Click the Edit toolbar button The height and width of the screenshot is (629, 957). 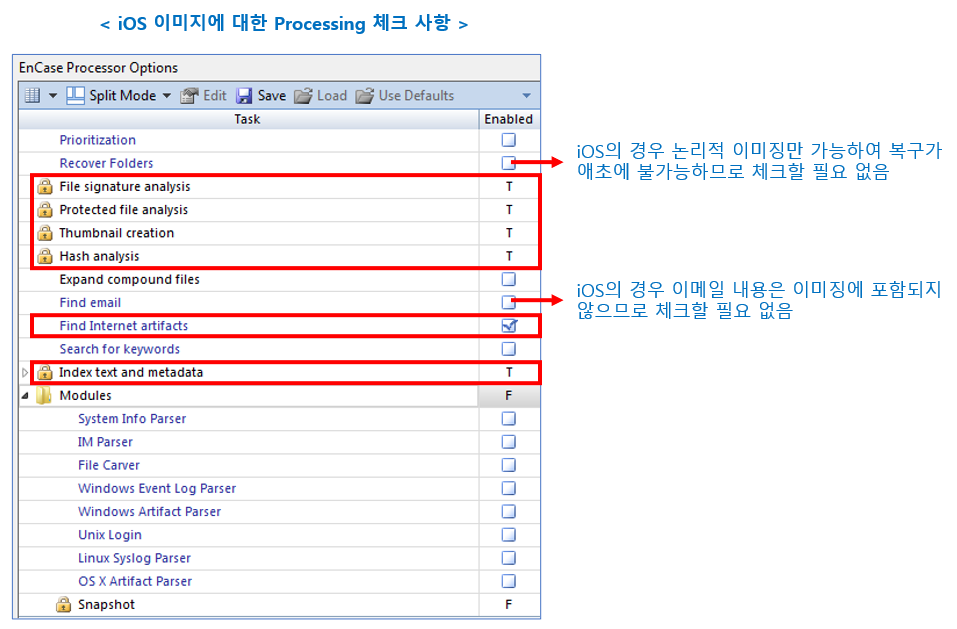(x=203, y=95)
